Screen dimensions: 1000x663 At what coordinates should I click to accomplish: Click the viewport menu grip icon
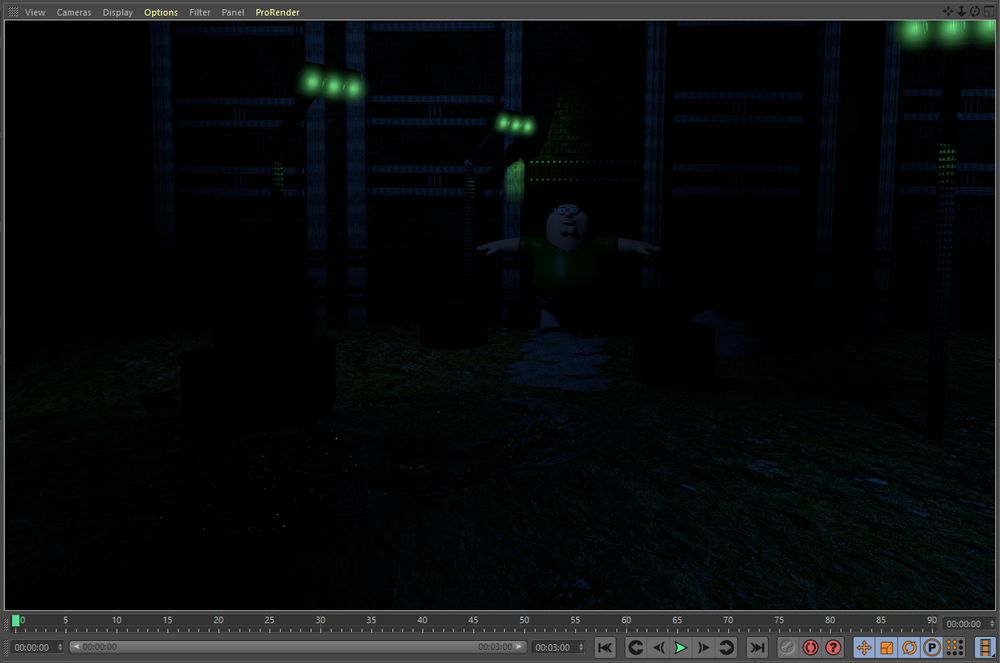tap(13, 12)
